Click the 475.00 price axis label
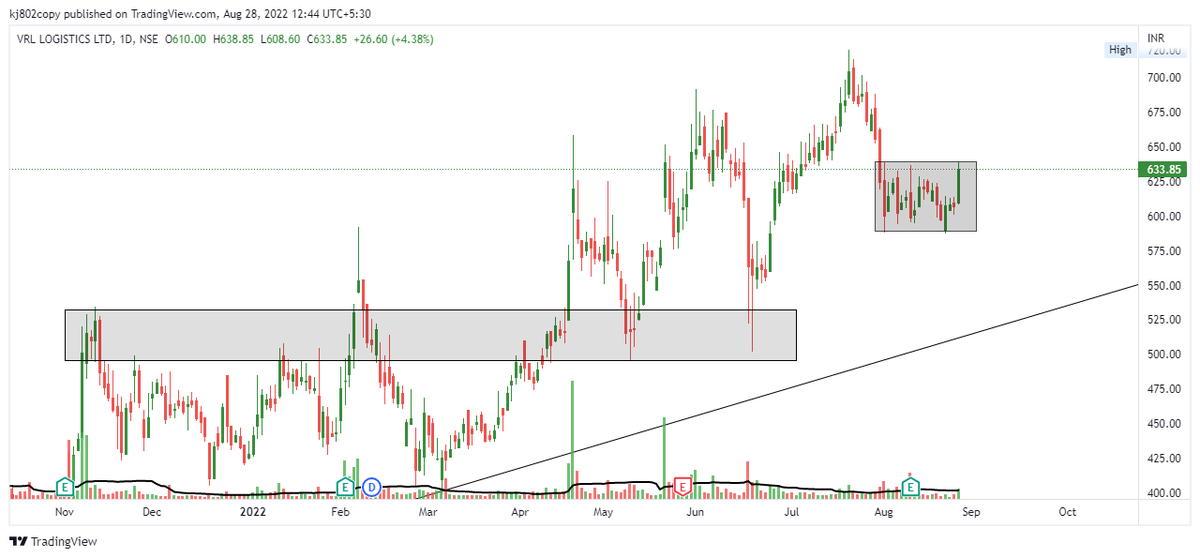 (1162, 389)
